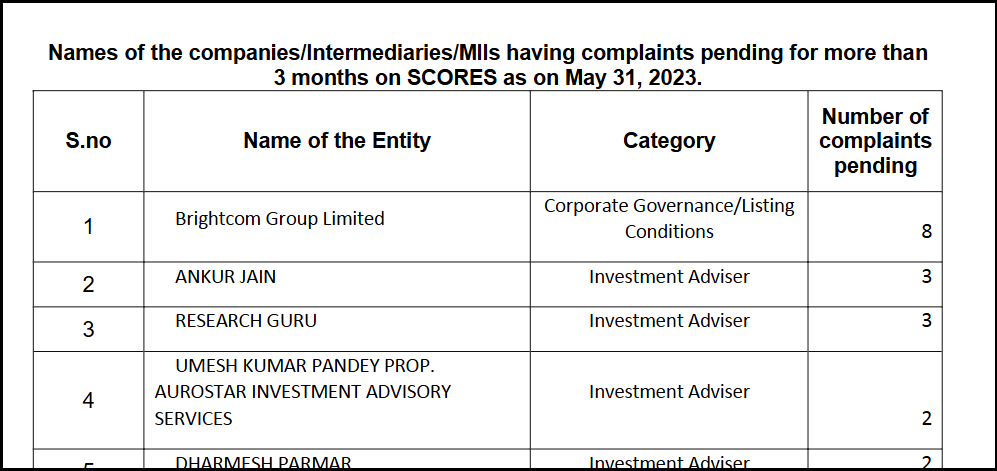Click the UMESH KUMAR PANDEY entity cell
The image size is (997, 471).
(x=303, y=391)
